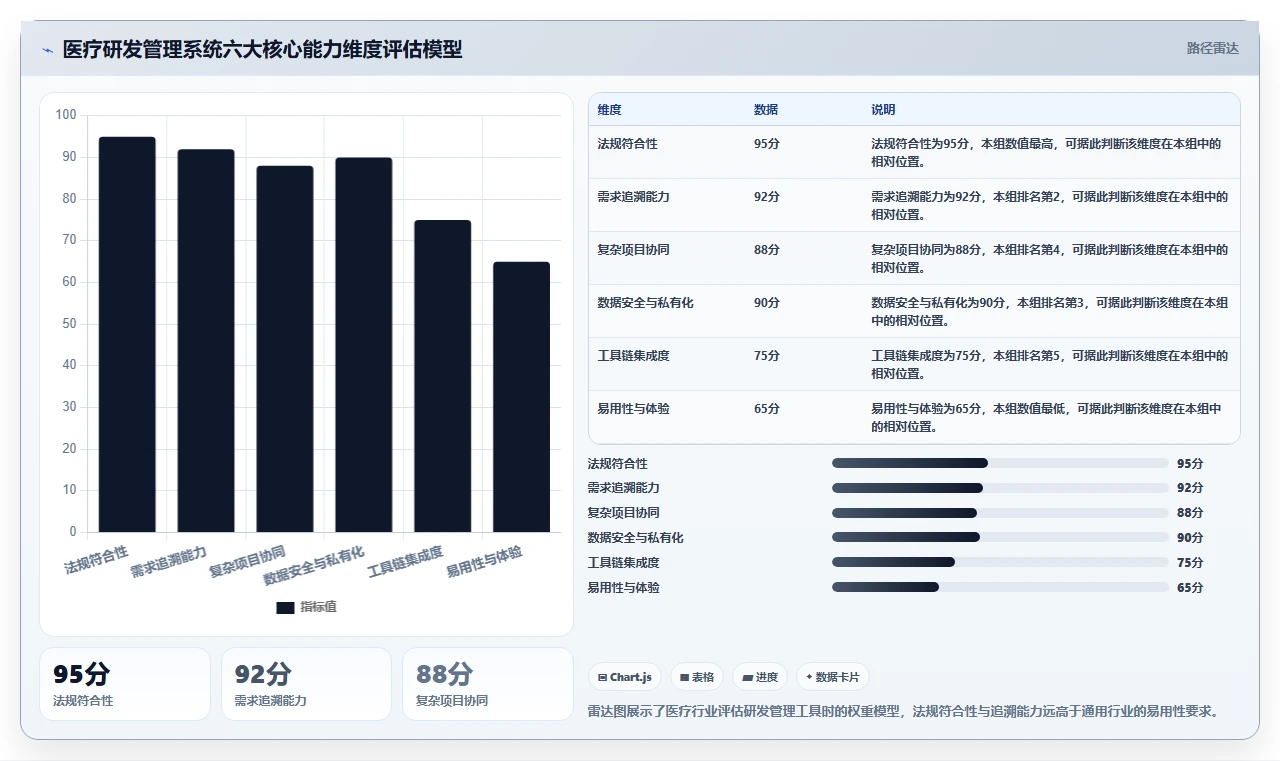Click the 复杂项目协同 bar in chart

[x=285, y=349]
